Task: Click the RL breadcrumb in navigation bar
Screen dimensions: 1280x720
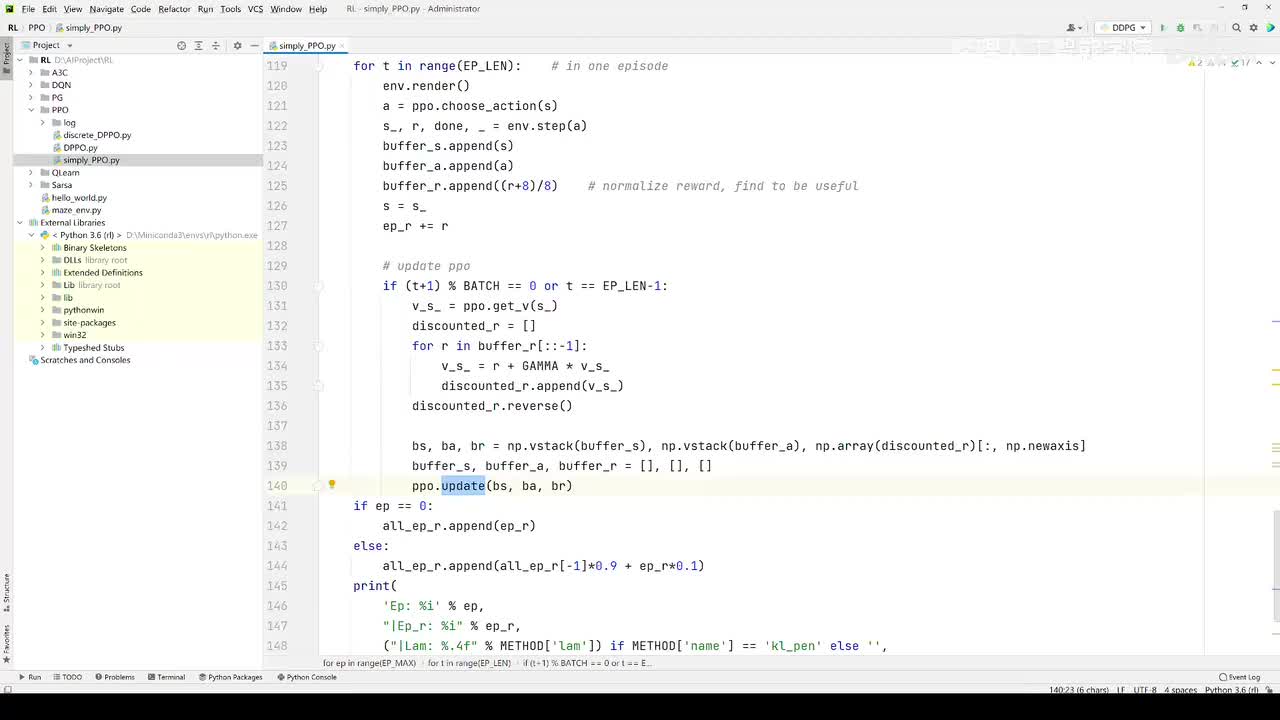Action: click(13, 28)
